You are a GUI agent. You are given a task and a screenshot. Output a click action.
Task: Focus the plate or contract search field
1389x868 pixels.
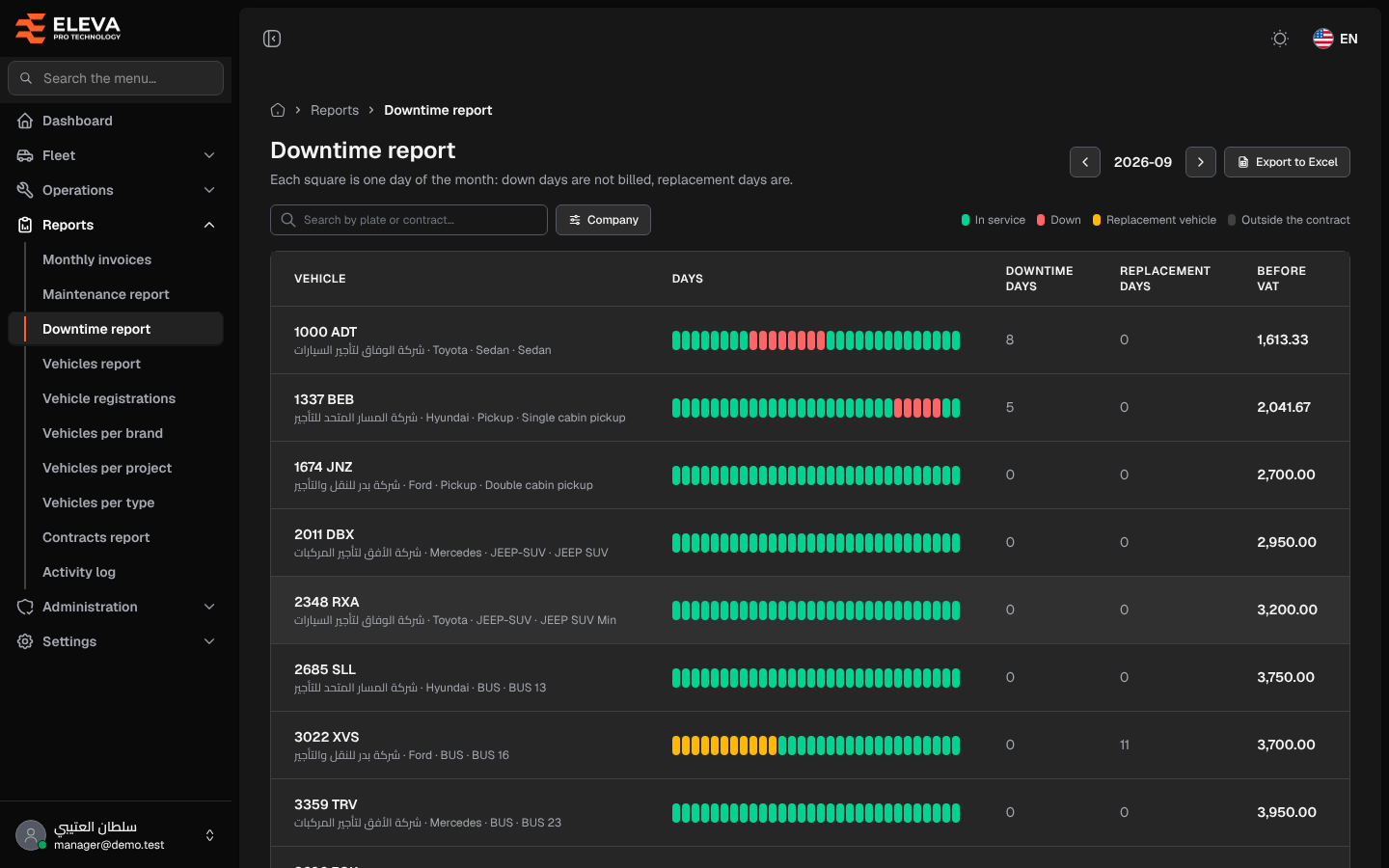pos(409,220)
